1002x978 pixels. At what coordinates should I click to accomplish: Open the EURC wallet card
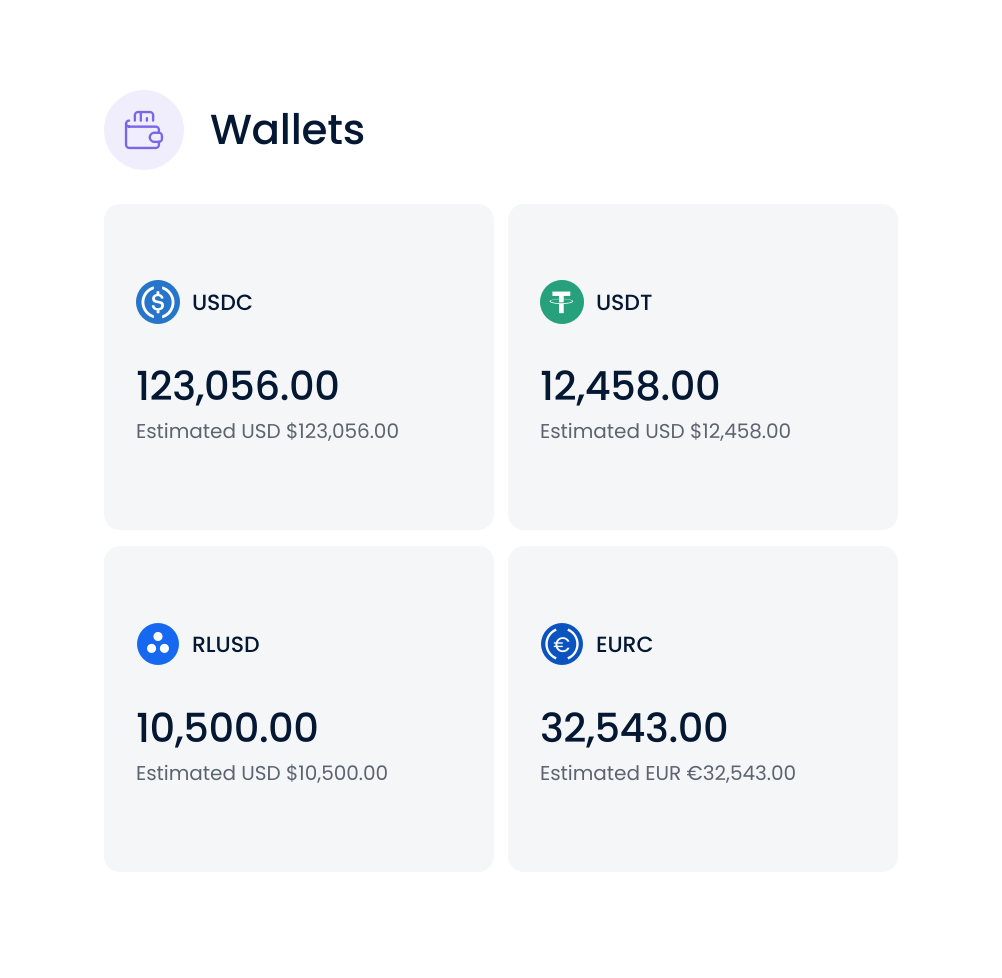tap(703, 709)
